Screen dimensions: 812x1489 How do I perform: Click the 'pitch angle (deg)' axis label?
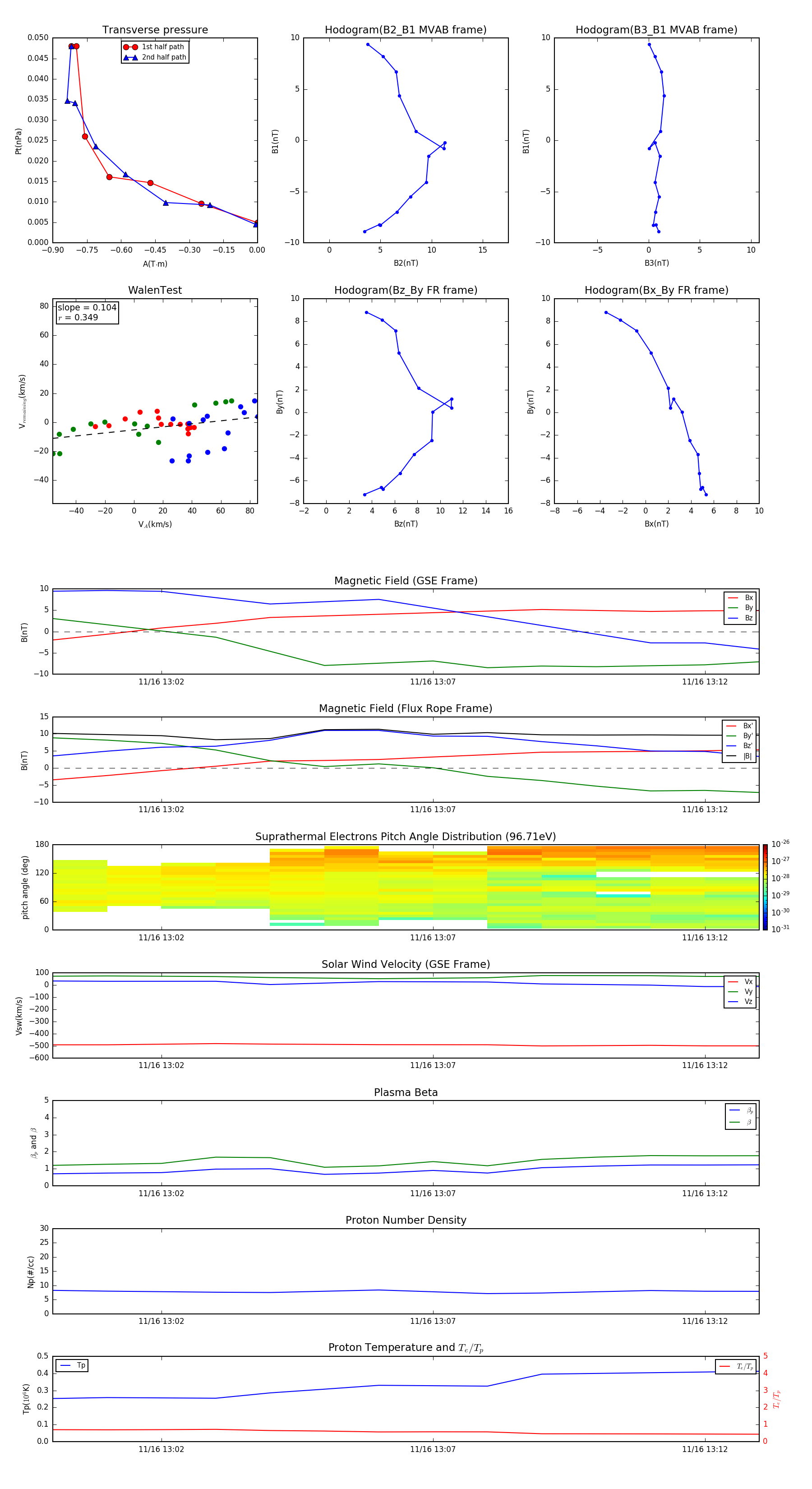point(25,887)
